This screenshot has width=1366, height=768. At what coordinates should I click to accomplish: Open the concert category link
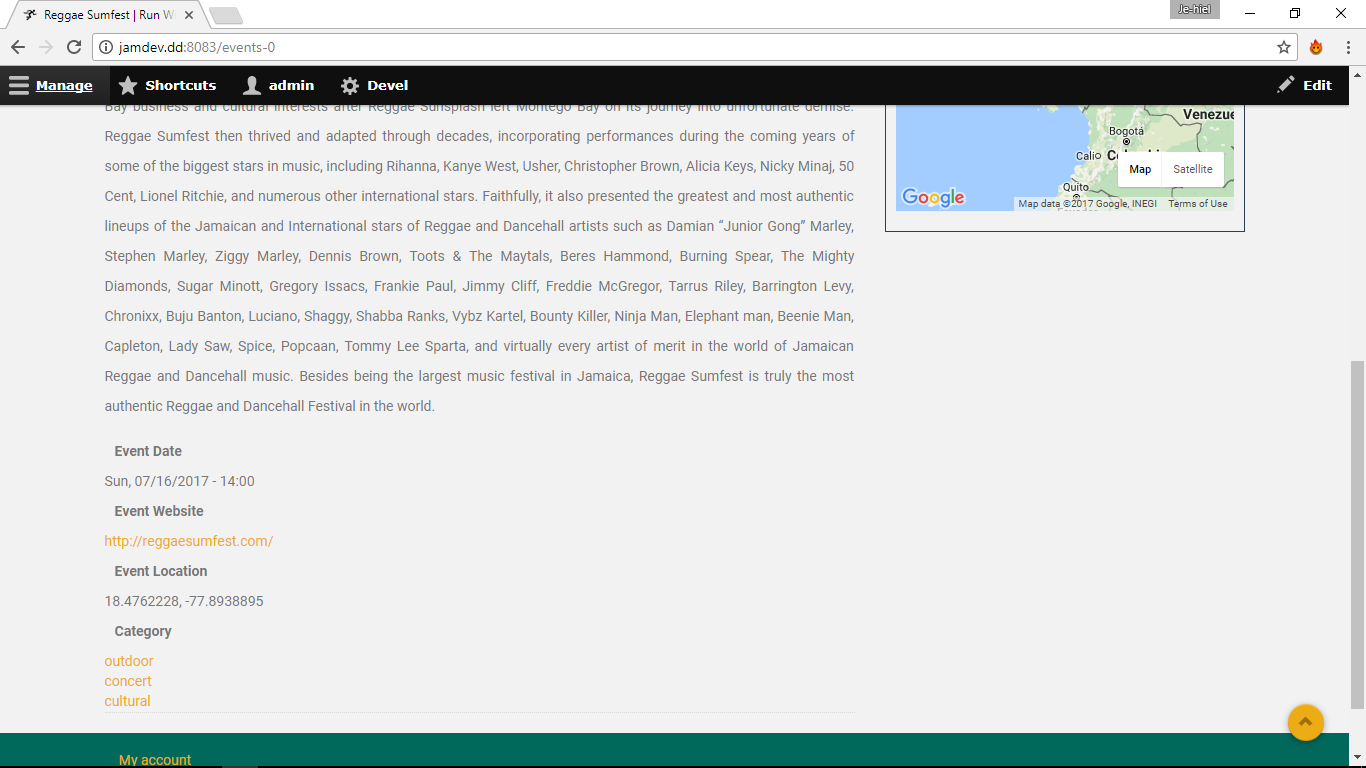coord(128,681)
